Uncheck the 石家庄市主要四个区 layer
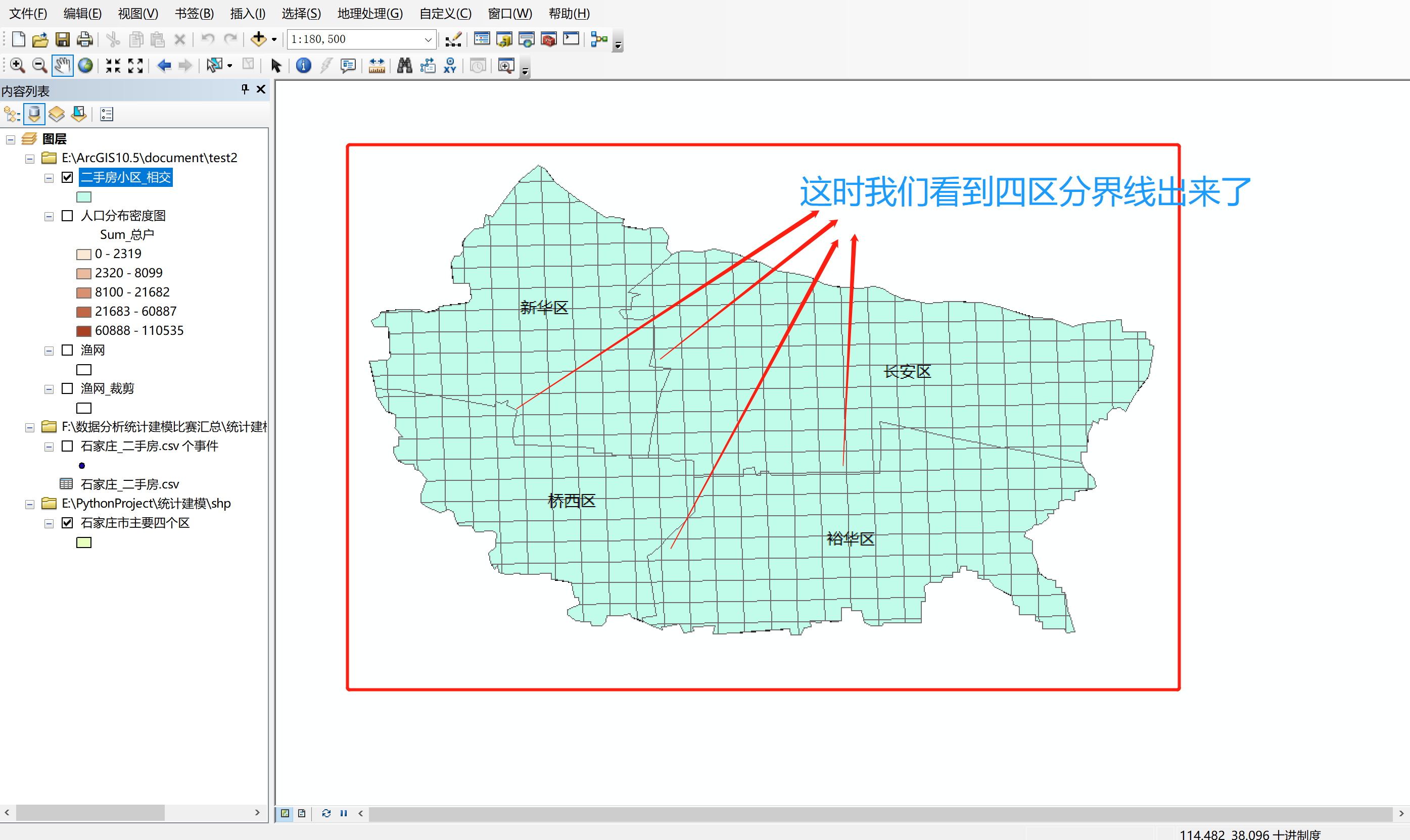The width and height of the screenshot is (1410, 840). pos(67,522)
